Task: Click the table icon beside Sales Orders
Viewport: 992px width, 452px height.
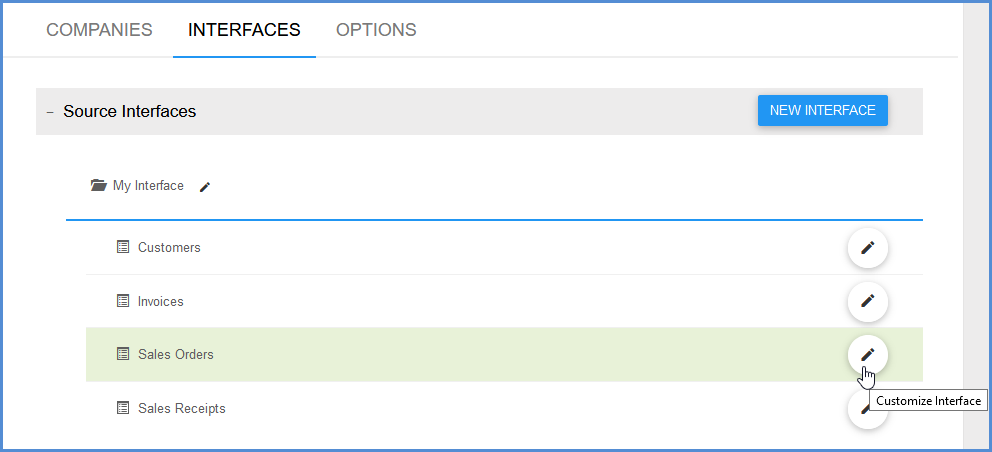Action: [x=123, y=354]
